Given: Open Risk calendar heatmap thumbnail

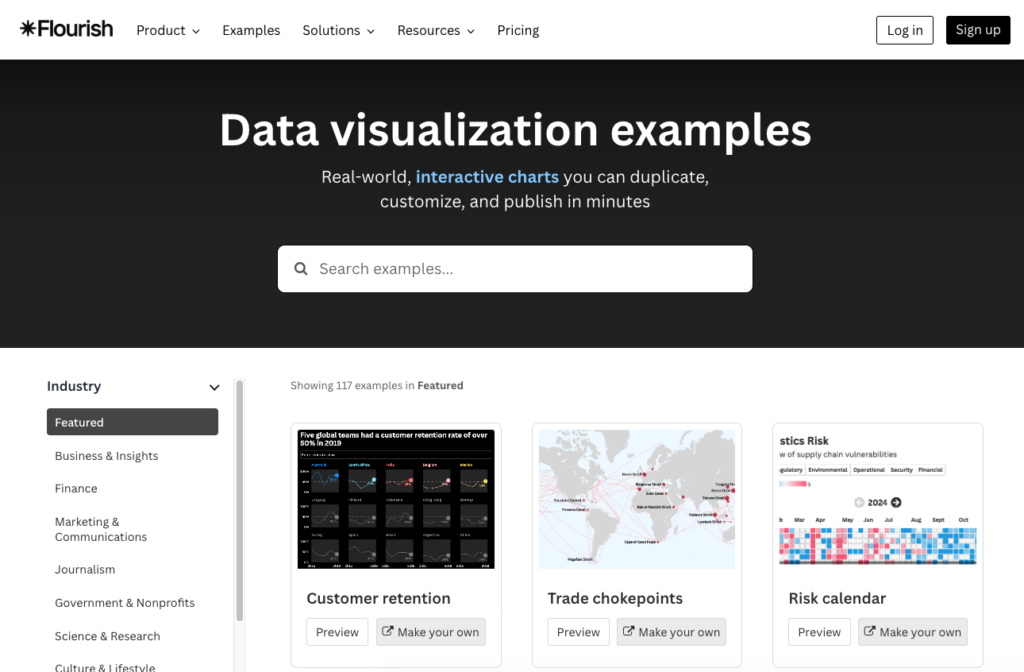Looking at the screenshot, I should click(878, 499).
